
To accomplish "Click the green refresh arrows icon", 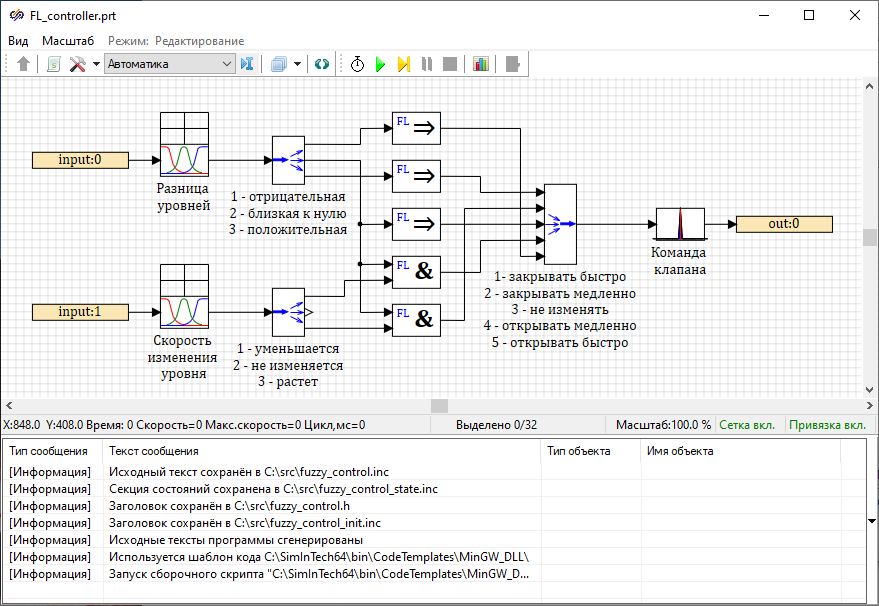I will (321, 64).
